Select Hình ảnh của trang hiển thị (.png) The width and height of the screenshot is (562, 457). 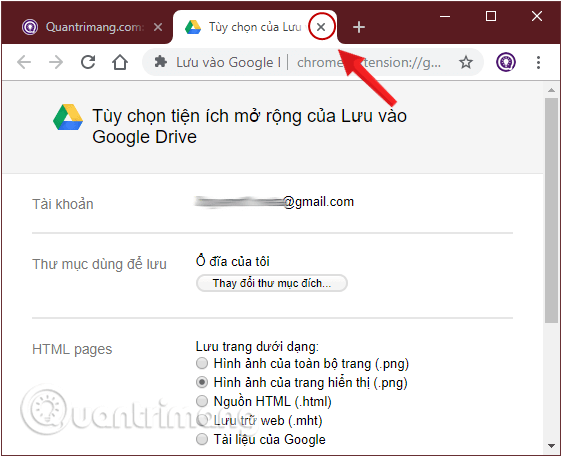coord(202,382)
